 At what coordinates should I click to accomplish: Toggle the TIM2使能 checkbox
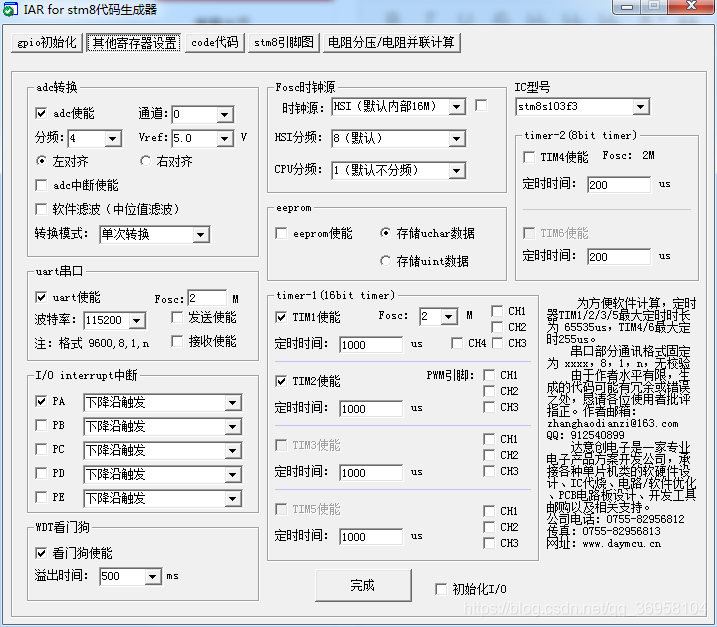[x=281, y=381]
